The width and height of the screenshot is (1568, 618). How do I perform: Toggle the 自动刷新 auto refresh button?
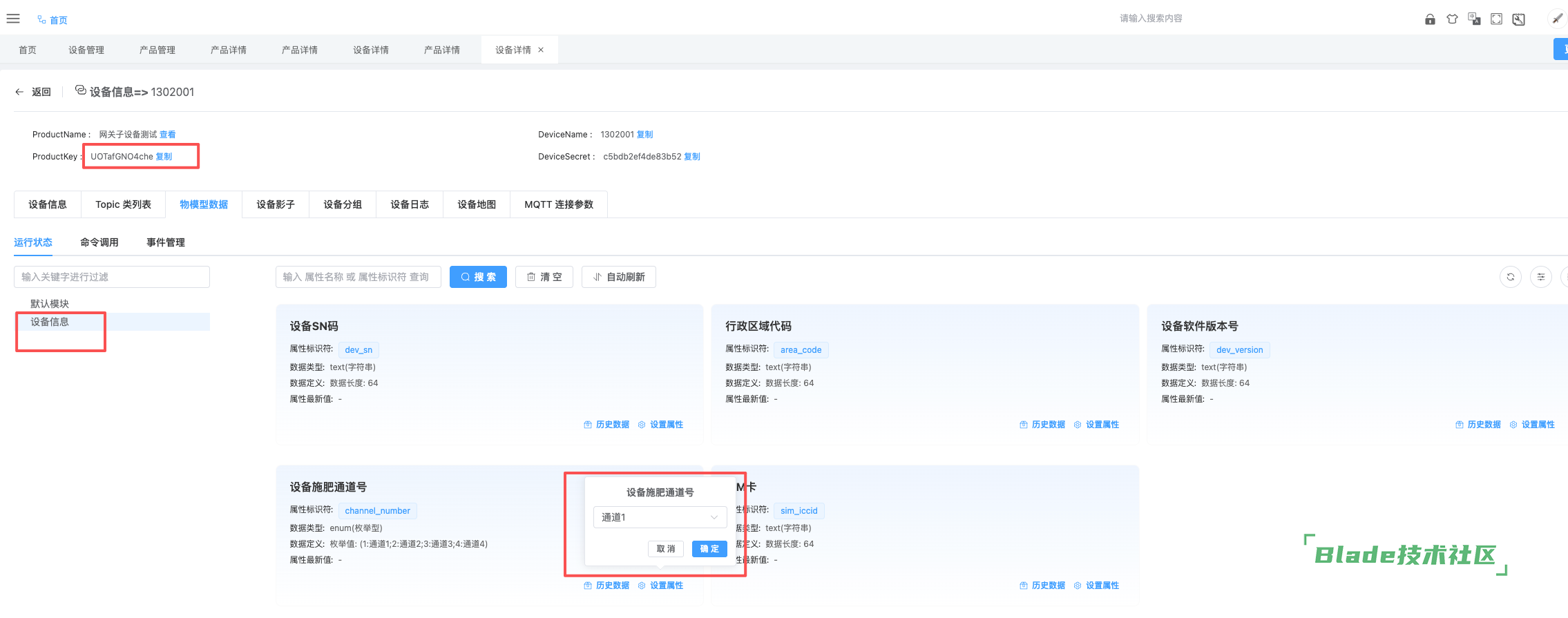[x=618, y=277]
